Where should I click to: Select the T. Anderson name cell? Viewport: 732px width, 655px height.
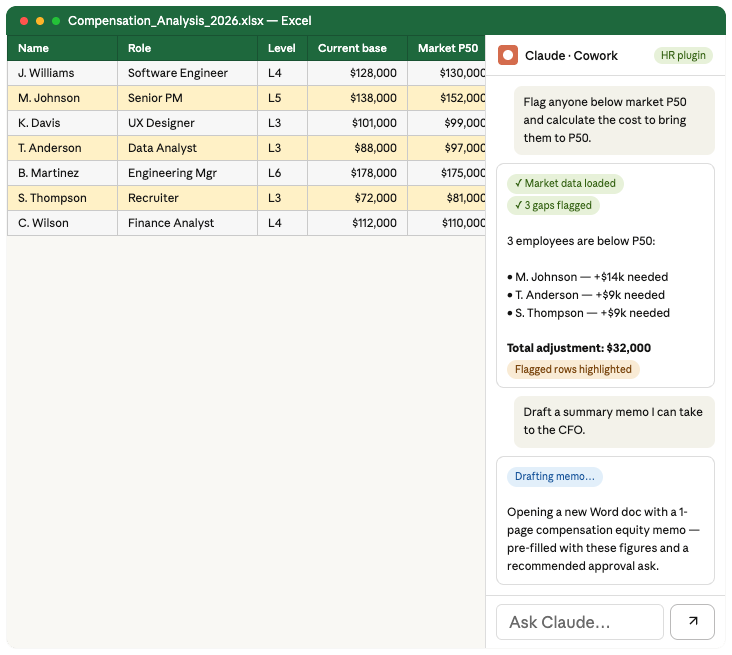pyautogui.click(x=62, y=148)
